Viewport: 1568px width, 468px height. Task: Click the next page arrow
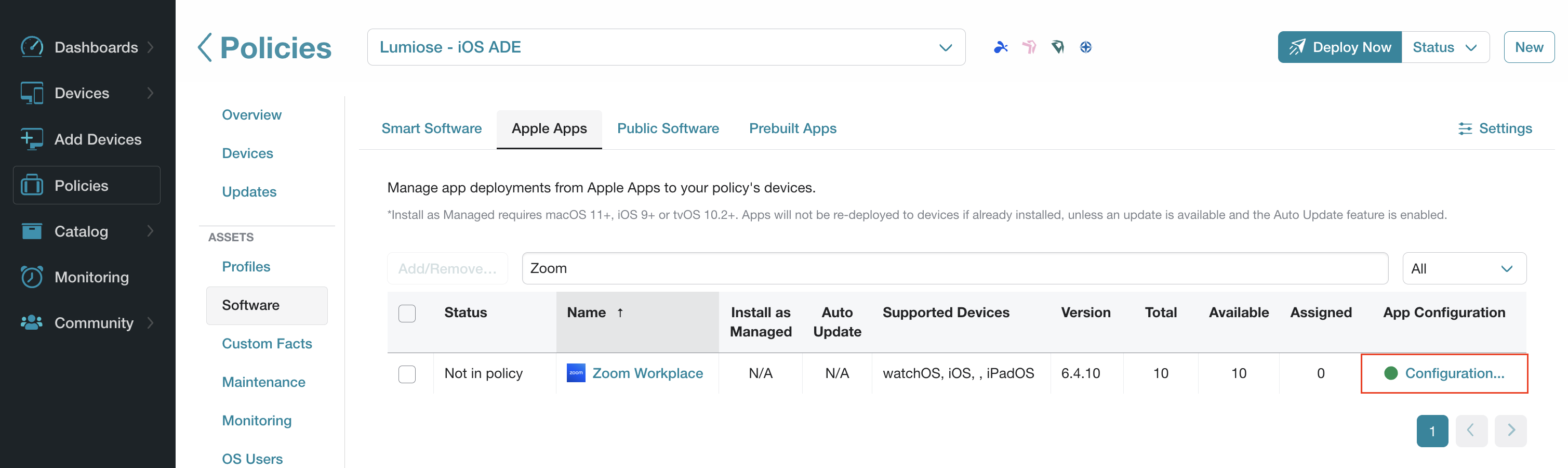[1511, 431]
